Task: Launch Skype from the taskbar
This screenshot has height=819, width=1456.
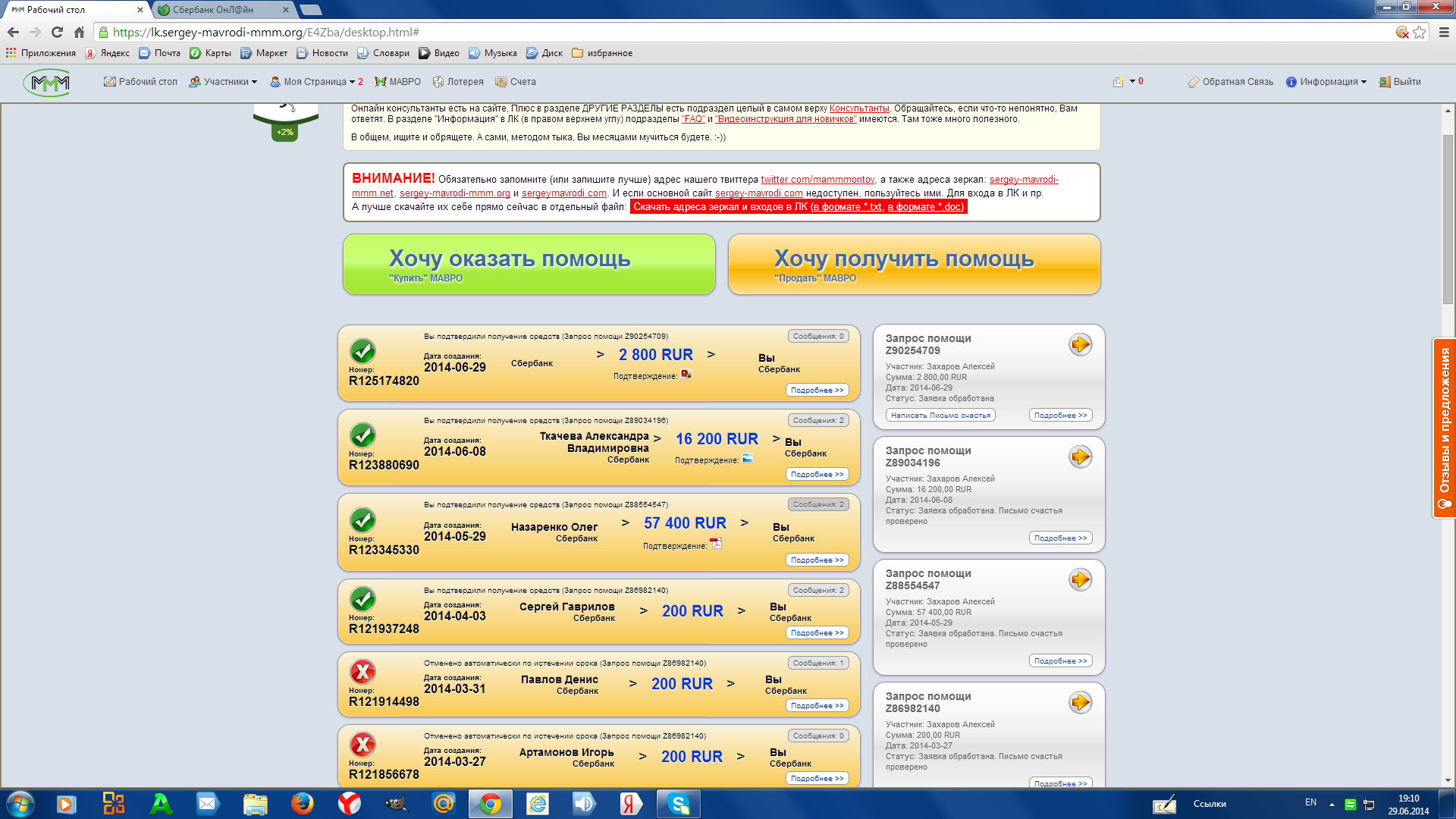Action: click(678, 804)
